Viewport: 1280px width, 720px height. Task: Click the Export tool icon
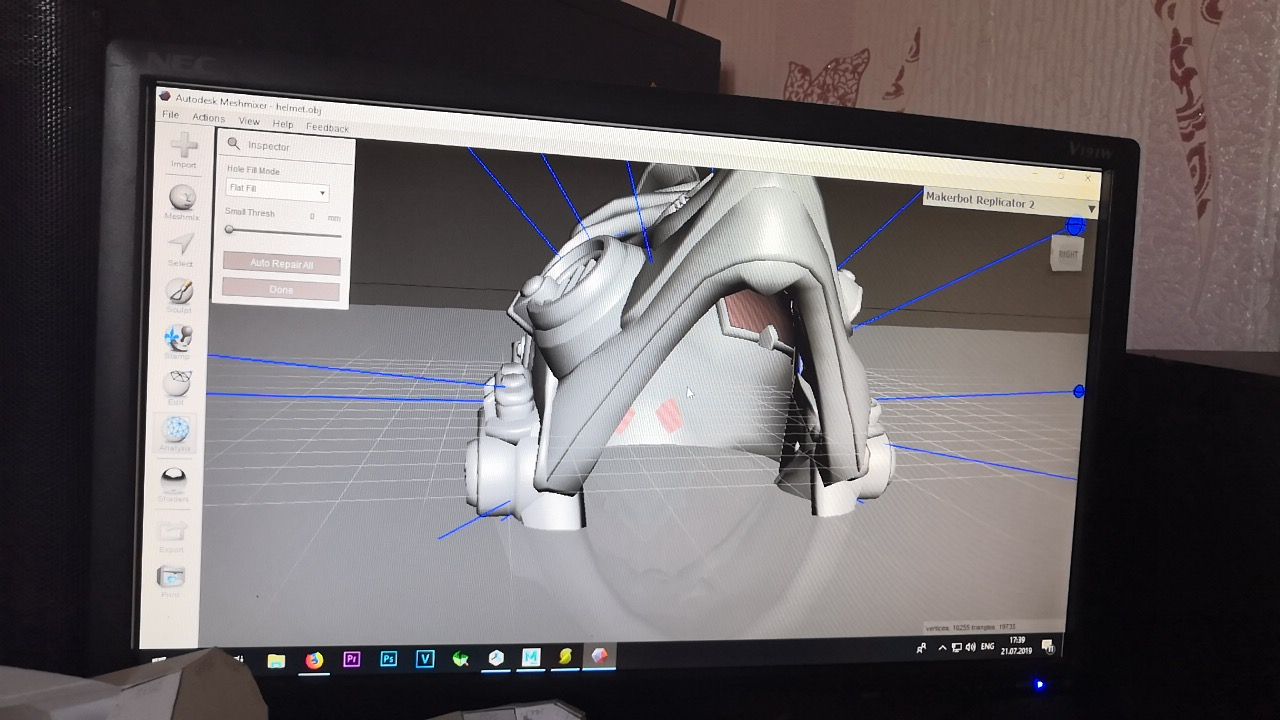pos(172,535)
